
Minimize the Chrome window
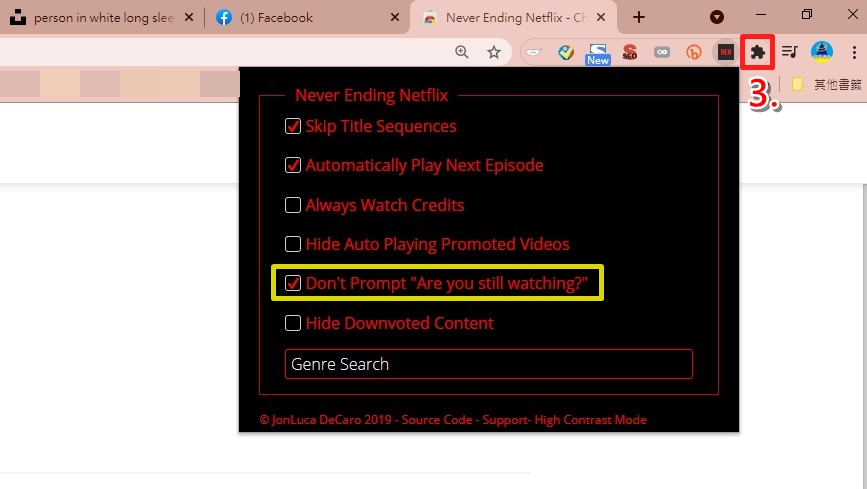761,14
